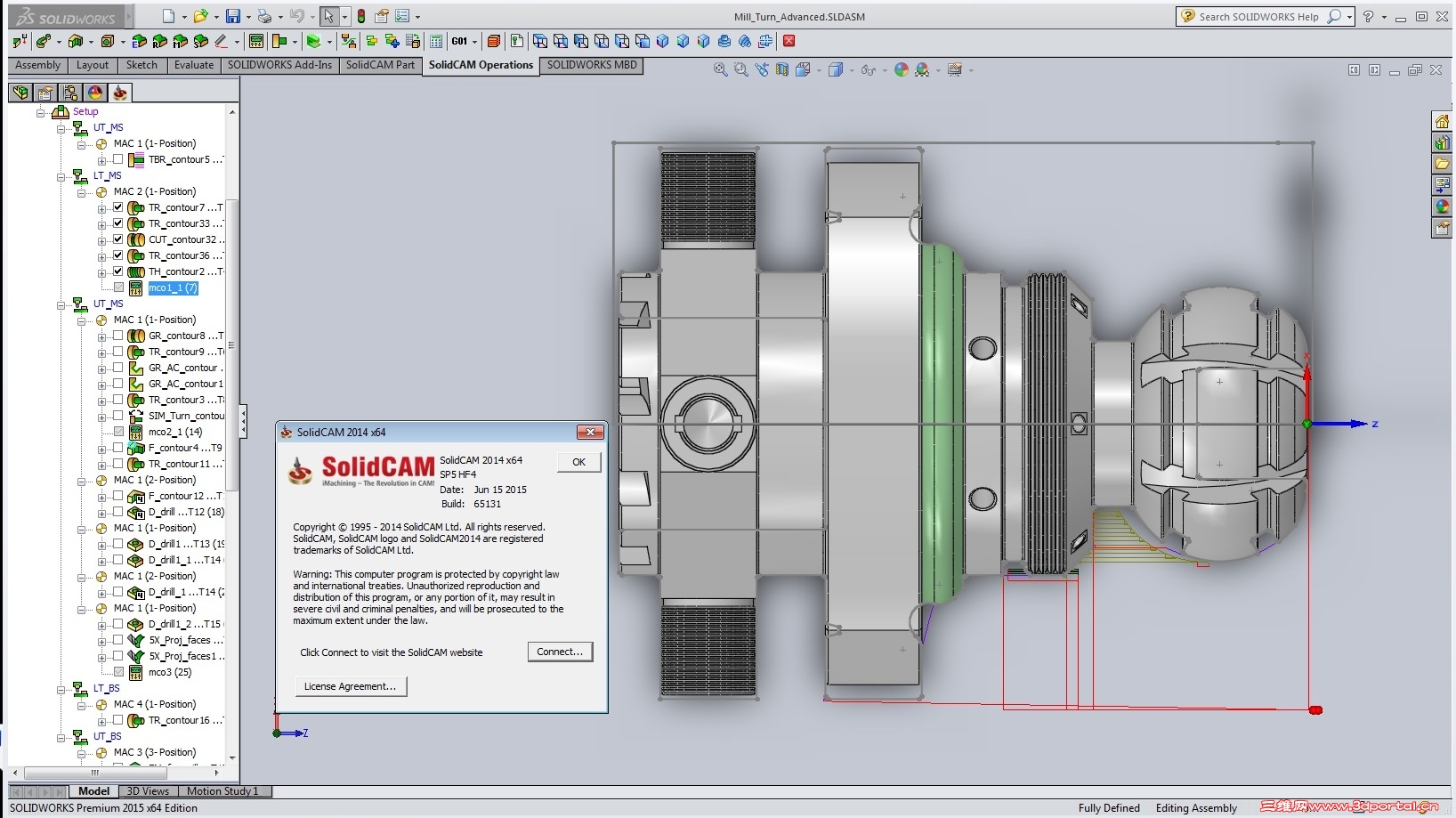Check the TBR_contour5 operation checkbox

(117, 159)
